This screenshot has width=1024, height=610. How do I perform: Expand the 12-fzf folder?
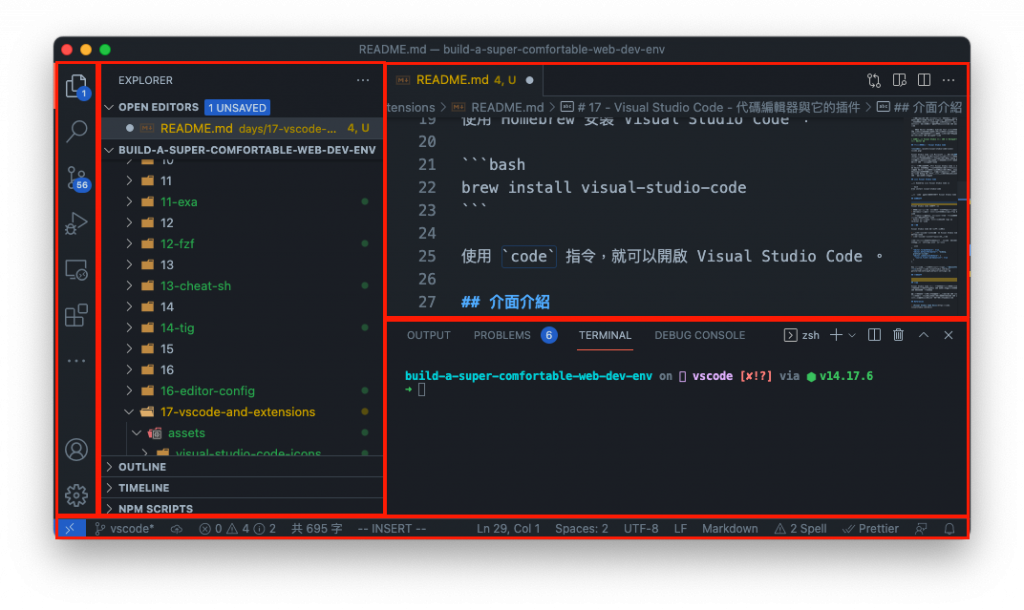(129, 244)
